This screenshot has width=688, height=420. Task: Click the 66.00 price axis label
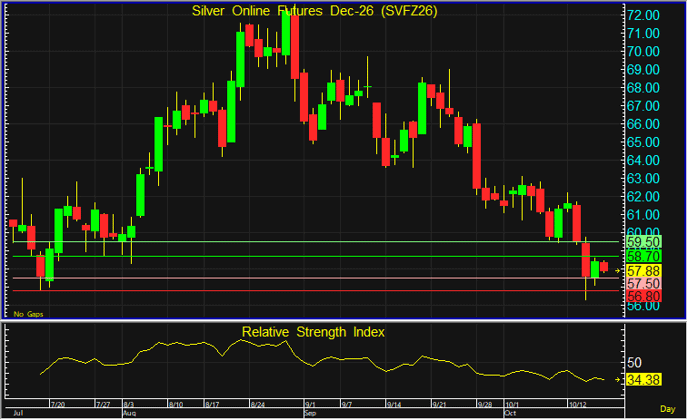[x=643, y=124]
